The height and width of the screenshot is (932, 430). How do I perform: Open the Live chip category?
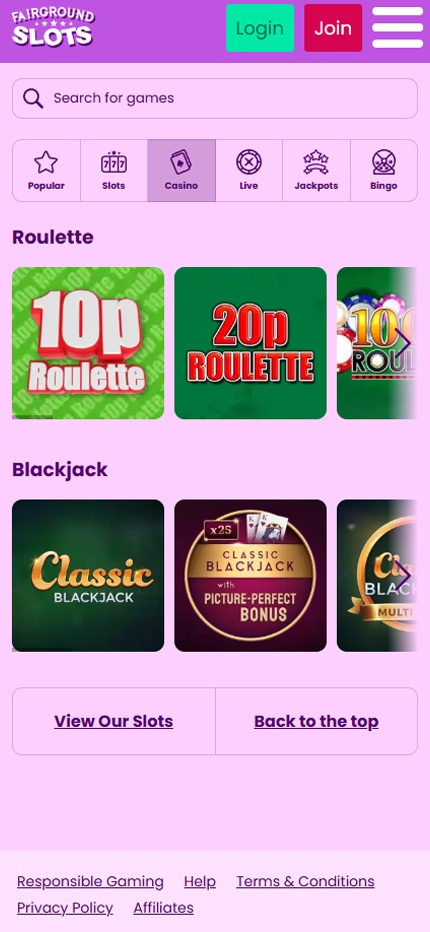pyautogui.click(x=249, y=171)
